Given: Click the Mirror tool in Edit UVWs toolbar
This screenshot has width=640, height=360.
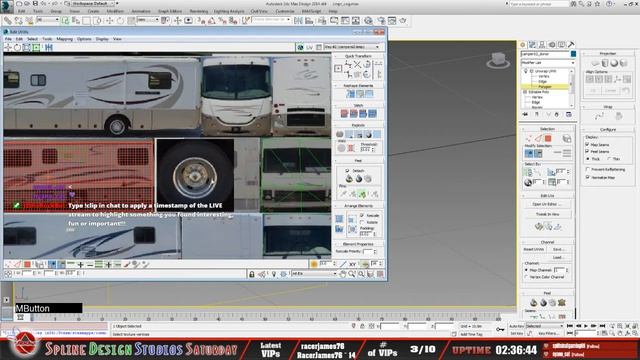Looking at the screenshot, I should point(49,47).
